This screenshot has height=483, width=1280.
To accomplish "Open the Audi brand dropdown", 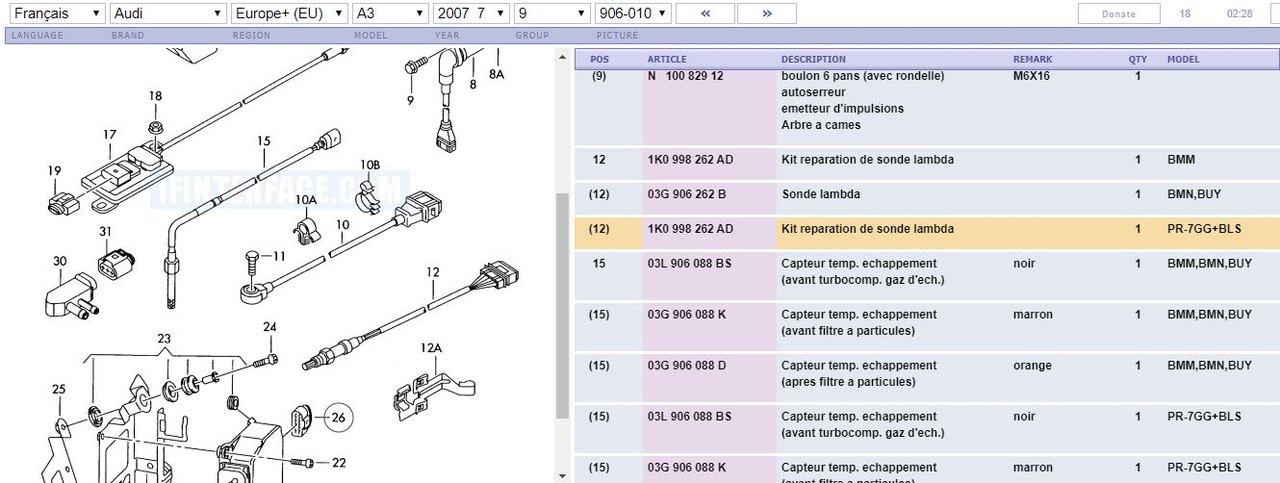I will point(167,14).
